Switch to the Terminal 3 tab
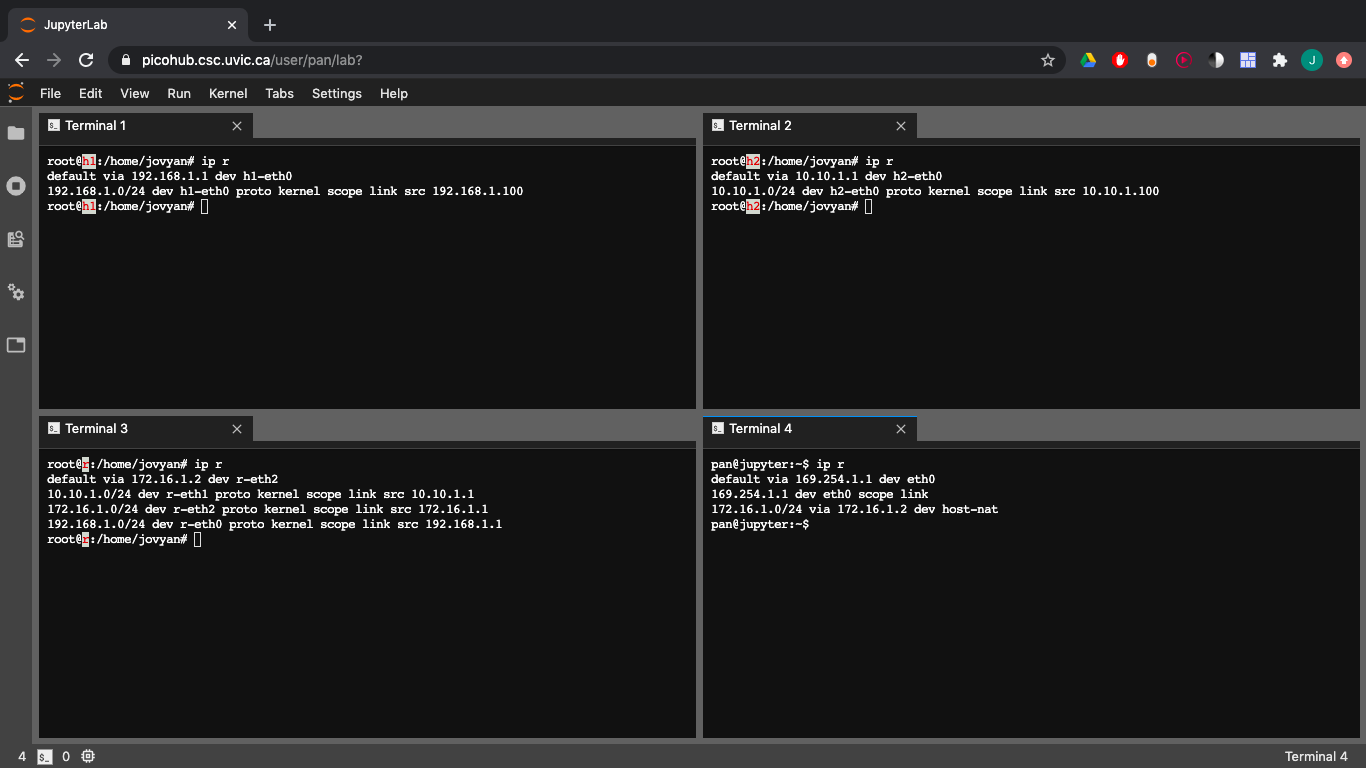 pyautogui.click(x=95, y=429)
